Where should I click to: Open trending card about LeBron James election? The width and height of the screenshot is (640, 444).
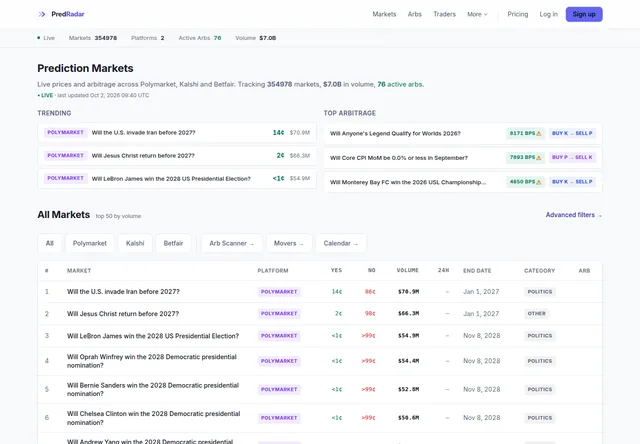[x=177, y=178]
